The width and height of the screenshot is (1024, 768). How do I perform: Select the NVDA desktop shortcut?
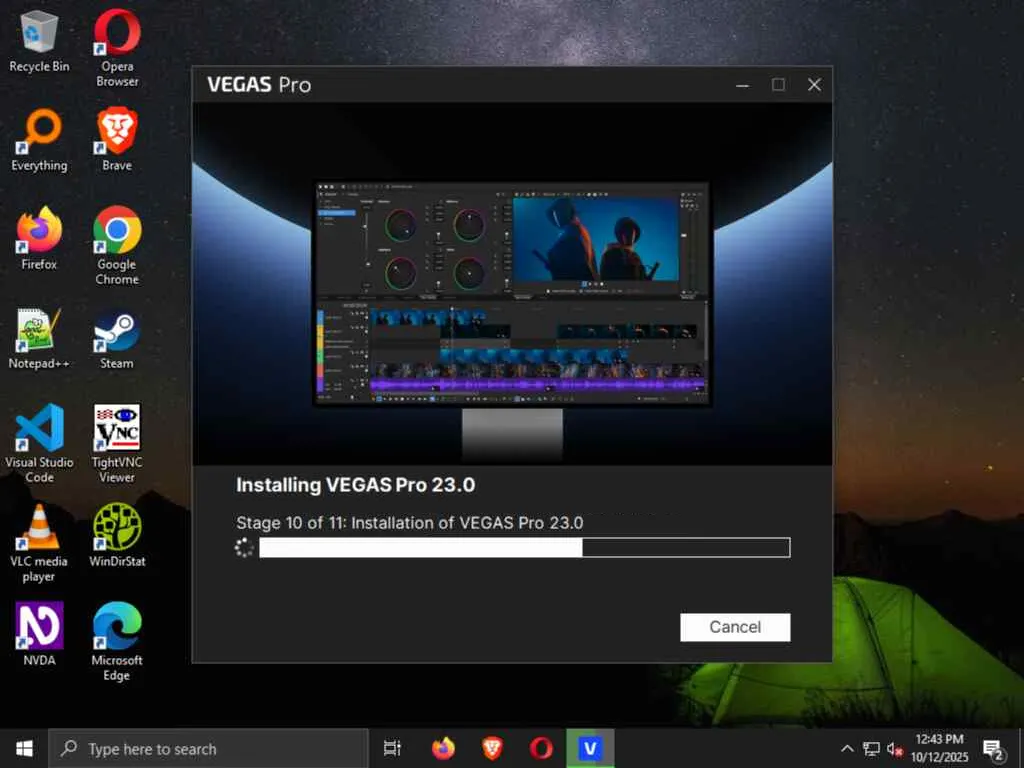39,635
